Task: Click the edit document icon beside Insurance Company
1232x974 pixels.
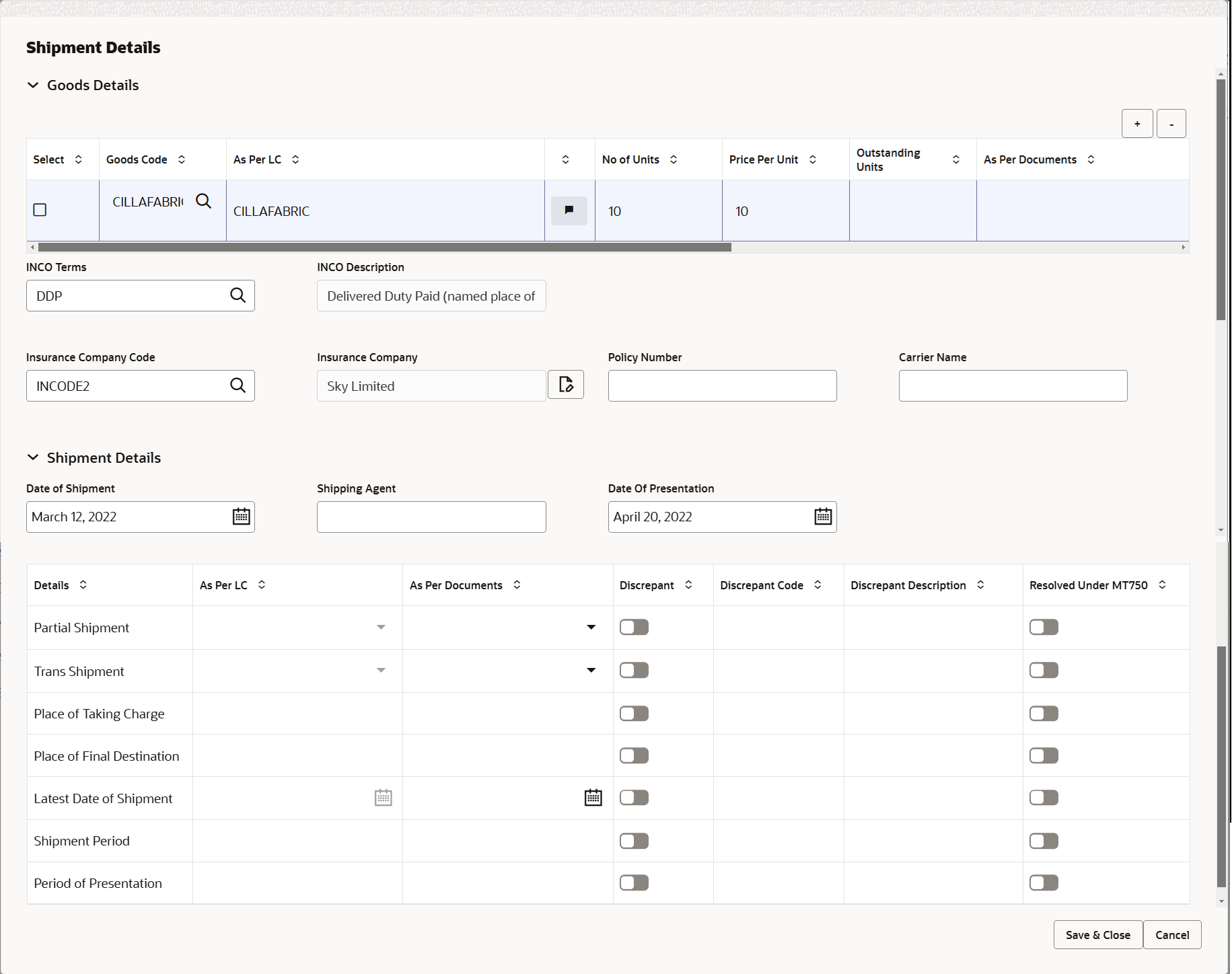Action: [566, 384]
